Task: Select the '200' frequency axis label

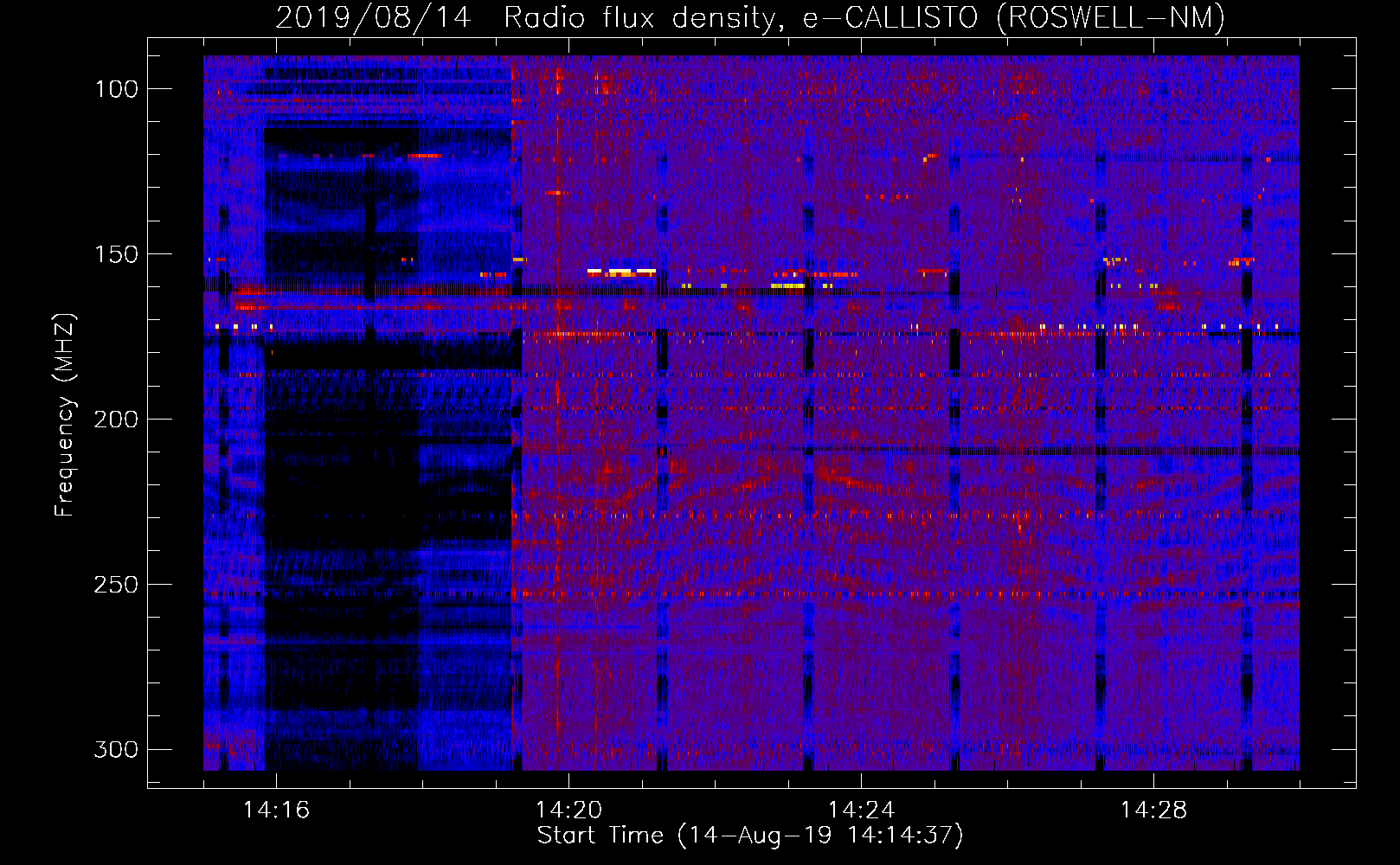Action: pyautogui.click(x=116, y=420)
